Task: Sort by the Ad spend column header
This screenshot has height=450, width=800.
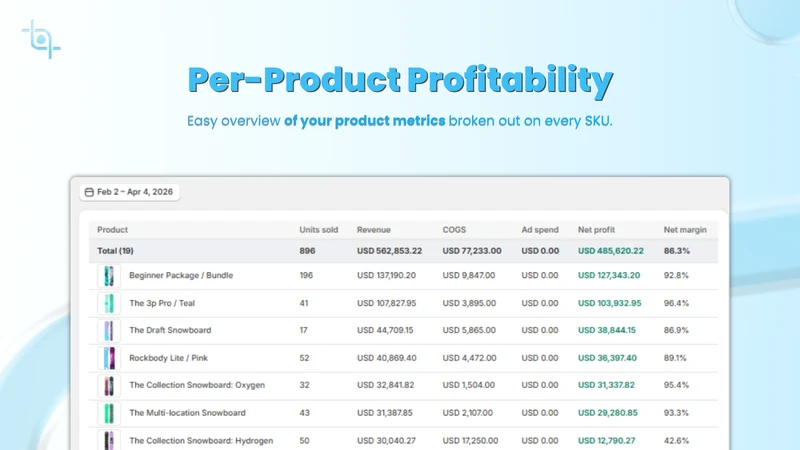Action: click(540, 230)
